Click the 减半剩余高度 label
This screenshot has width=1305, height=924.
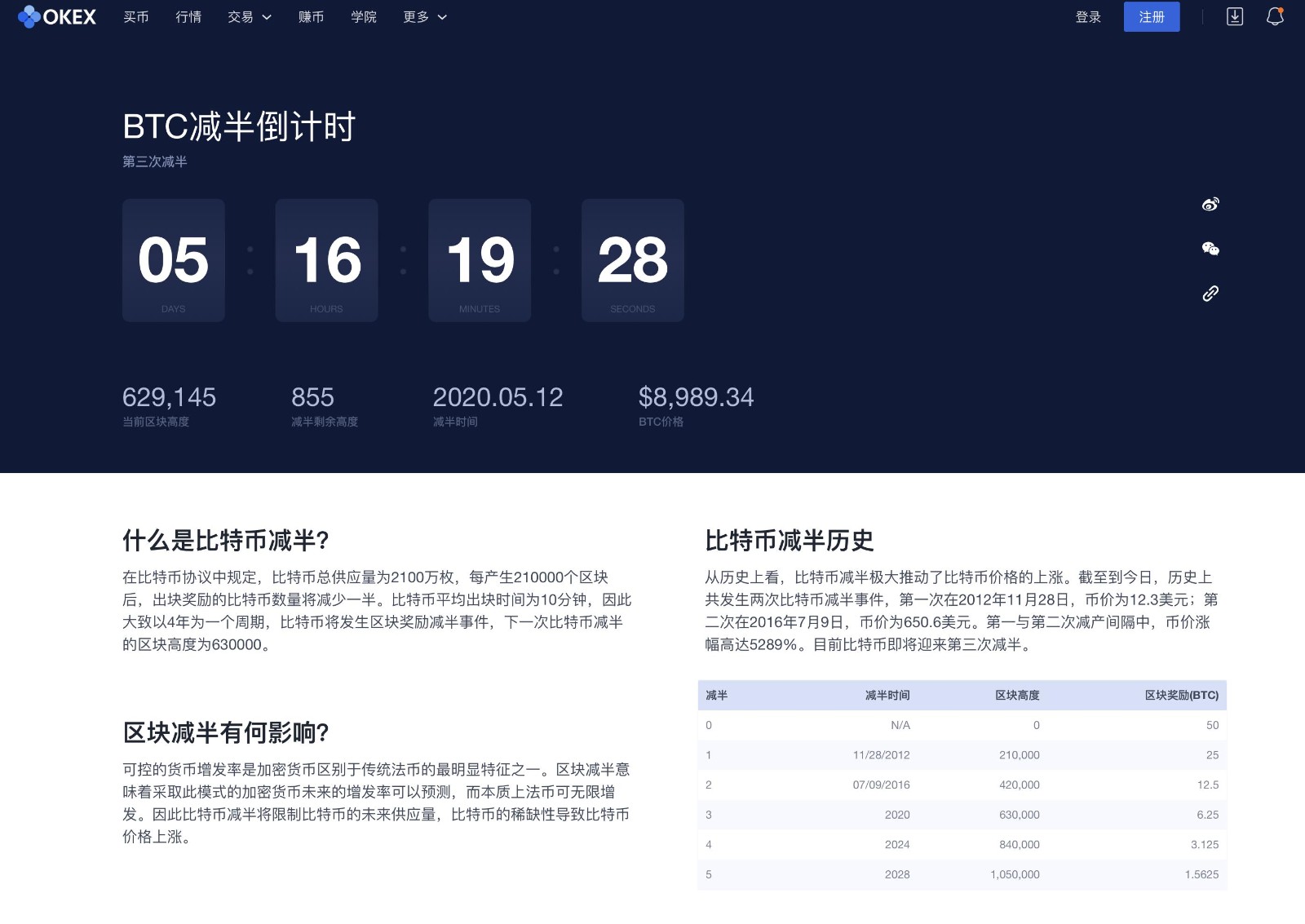tap(325, 422)
